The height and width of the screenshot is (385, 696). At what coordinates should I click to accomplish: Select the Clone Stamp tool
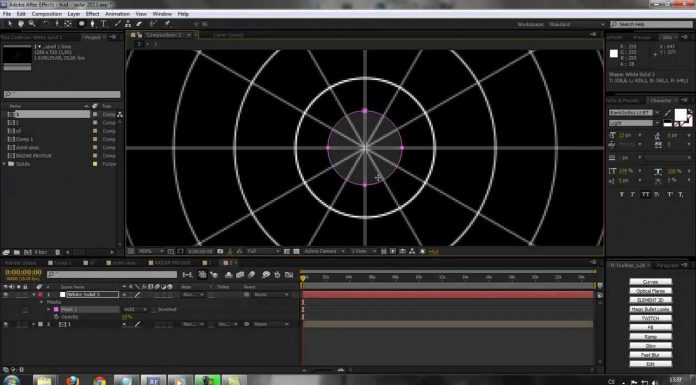click(128, 24)
